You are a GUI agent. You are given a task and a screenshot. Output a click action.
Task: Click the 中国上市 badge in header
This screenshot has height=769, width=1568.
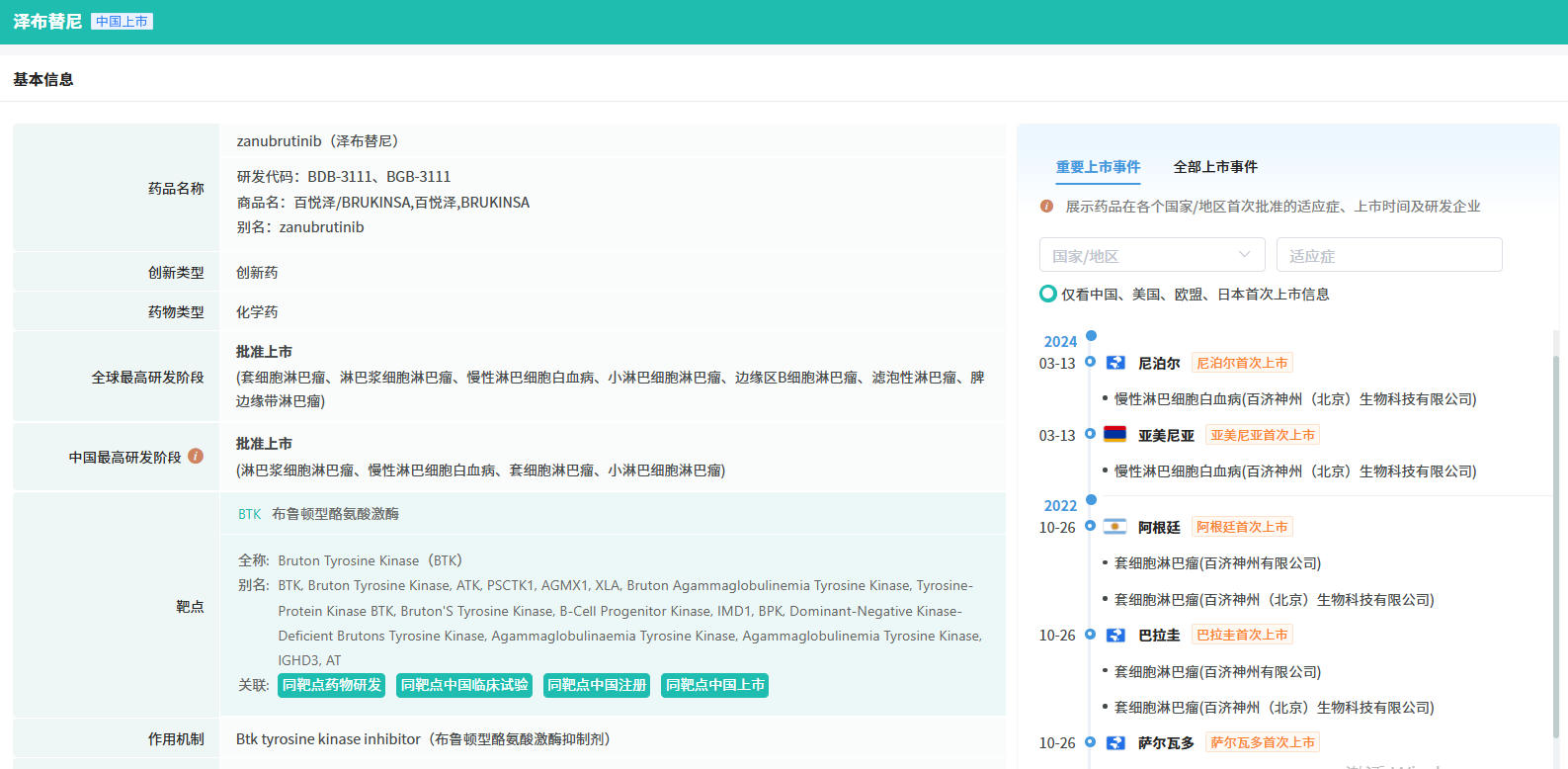(x=123, y=22)
